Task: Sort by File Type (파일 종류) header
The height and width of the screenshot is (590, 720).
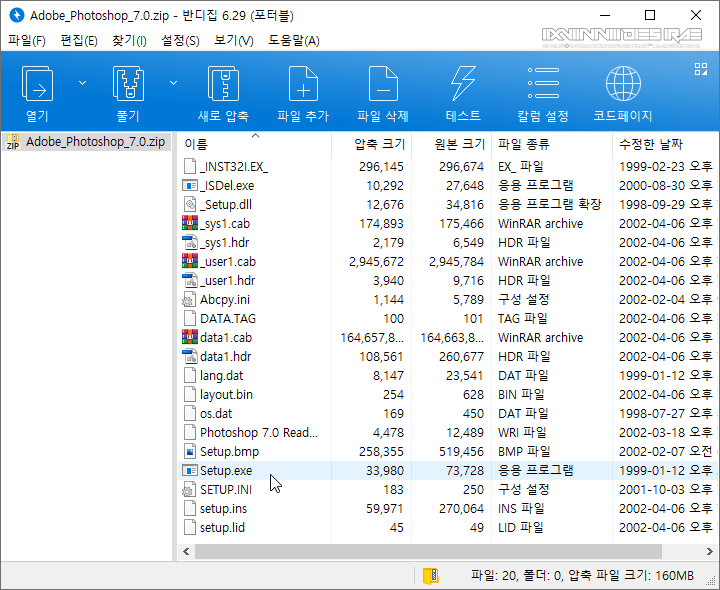Action: (x=552, y=145)
